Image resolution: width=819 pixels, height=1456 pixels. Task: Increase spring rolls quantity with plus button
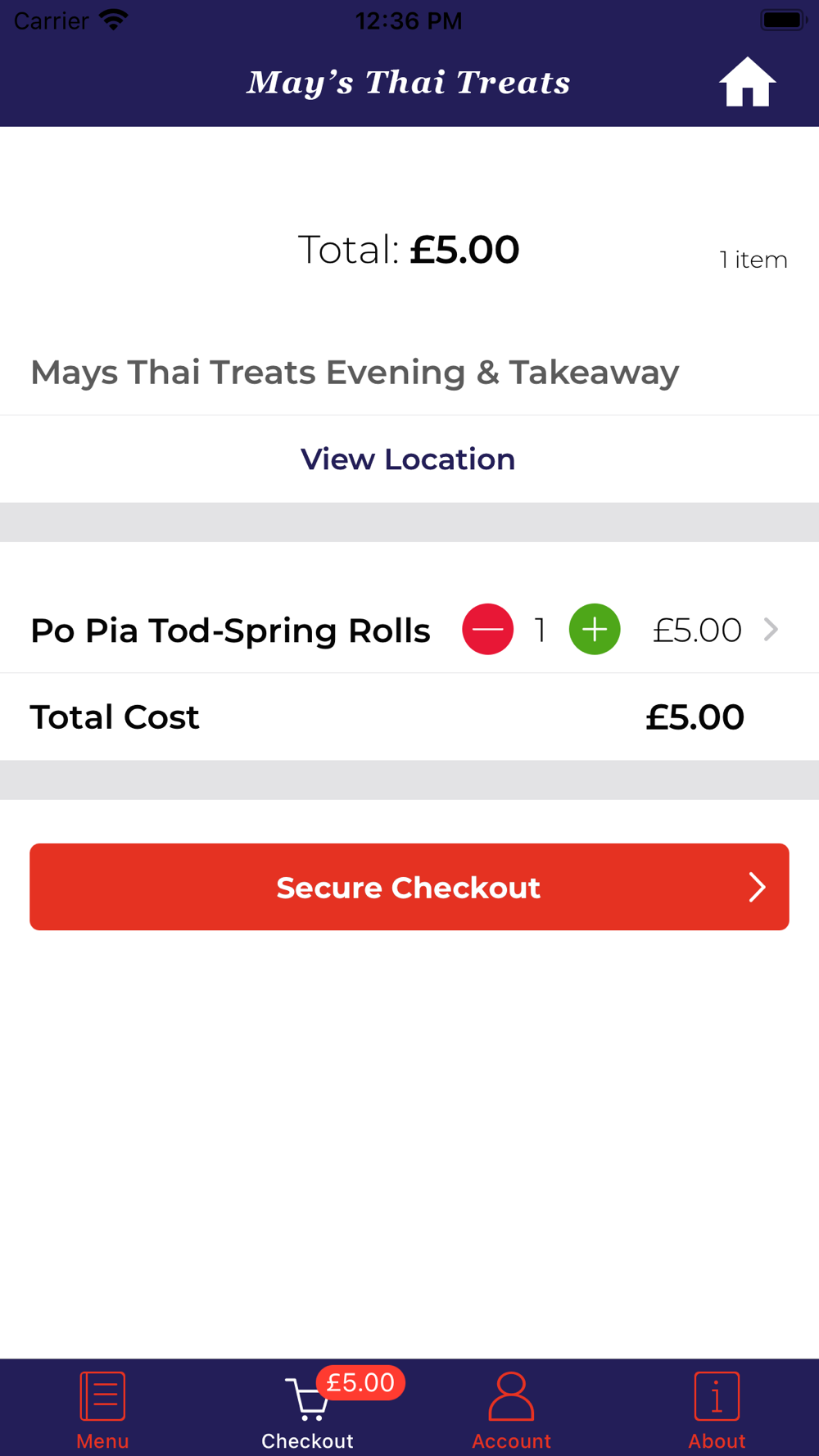tap(595, 629)
